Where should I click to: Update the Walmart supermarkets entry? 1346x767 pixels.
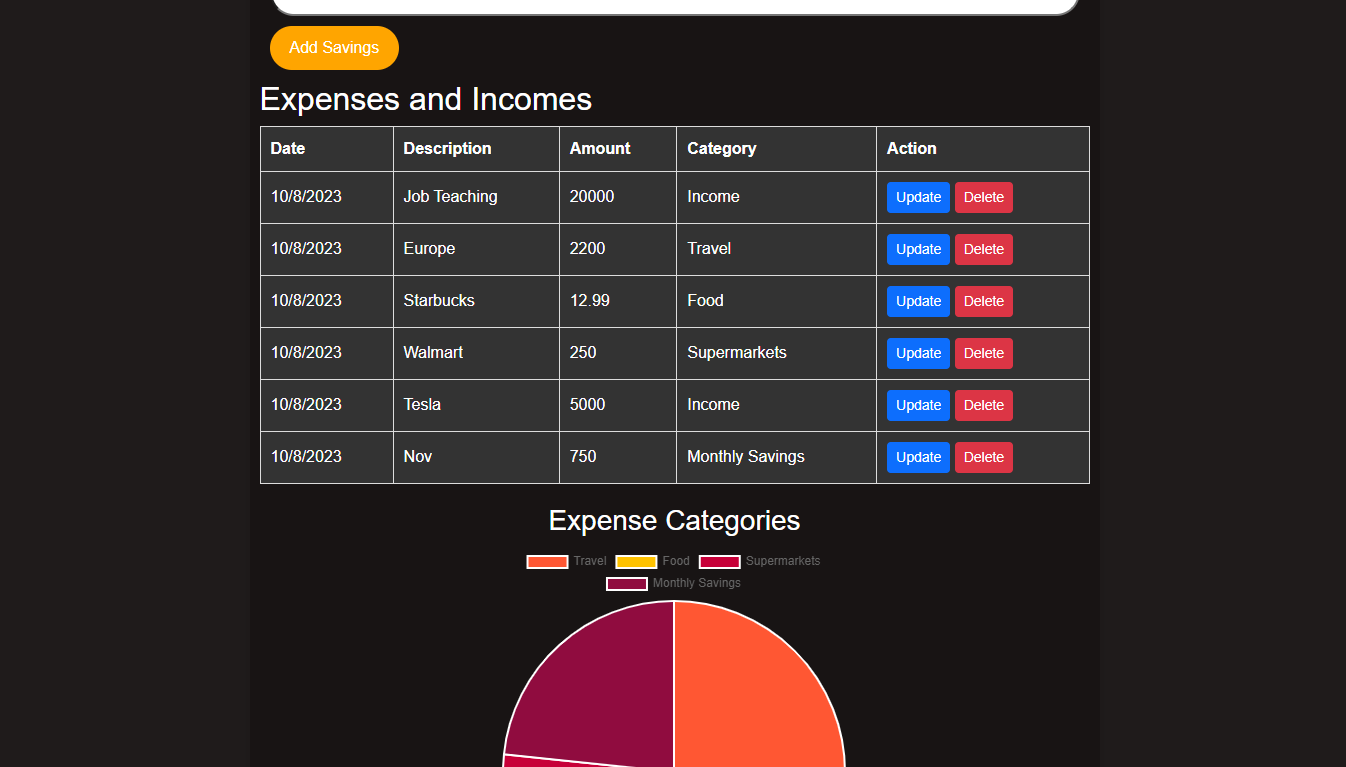point(917,353)
